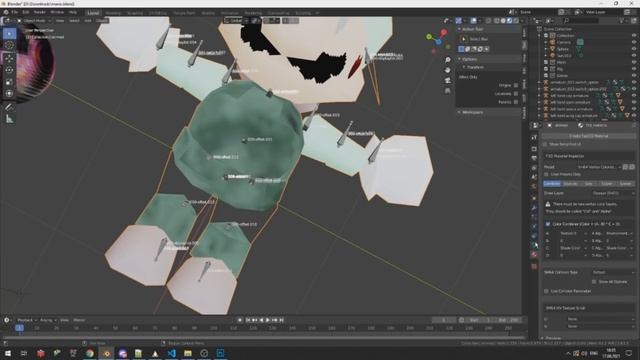Select the Transform tool

click(9, 94)
